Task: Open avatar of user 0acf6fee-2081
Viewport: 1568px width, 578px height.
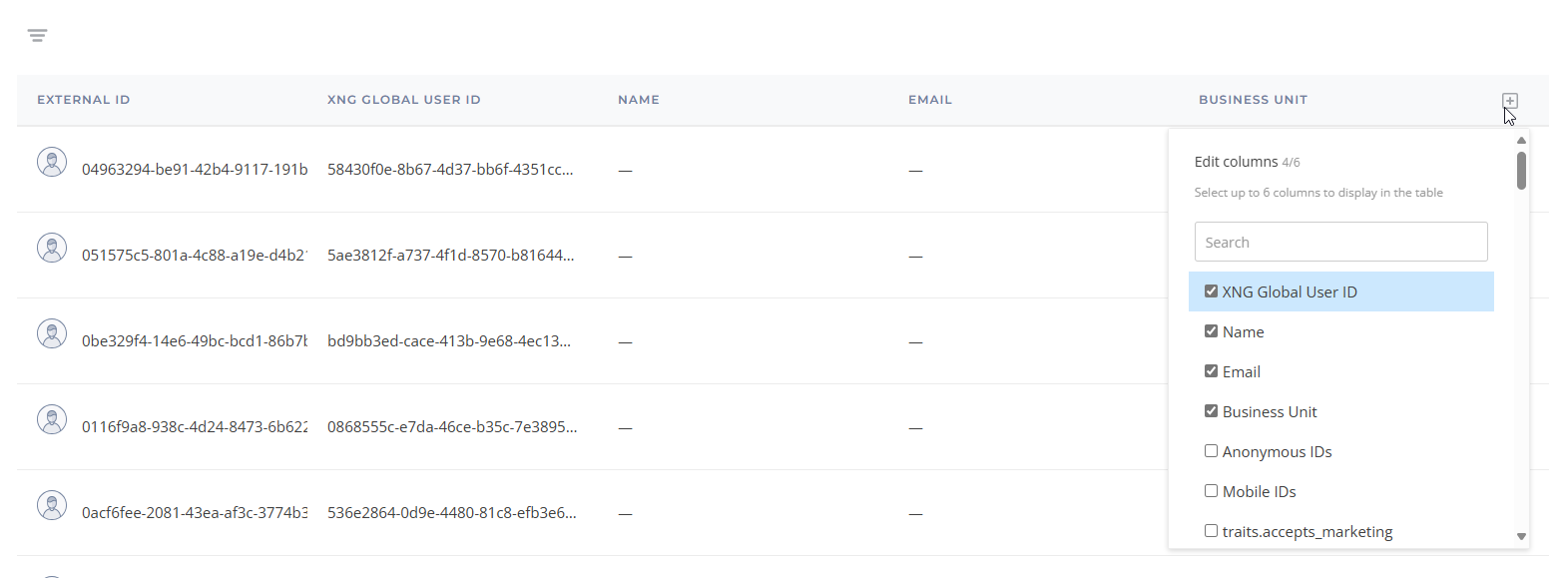Action: coord(52,505)
